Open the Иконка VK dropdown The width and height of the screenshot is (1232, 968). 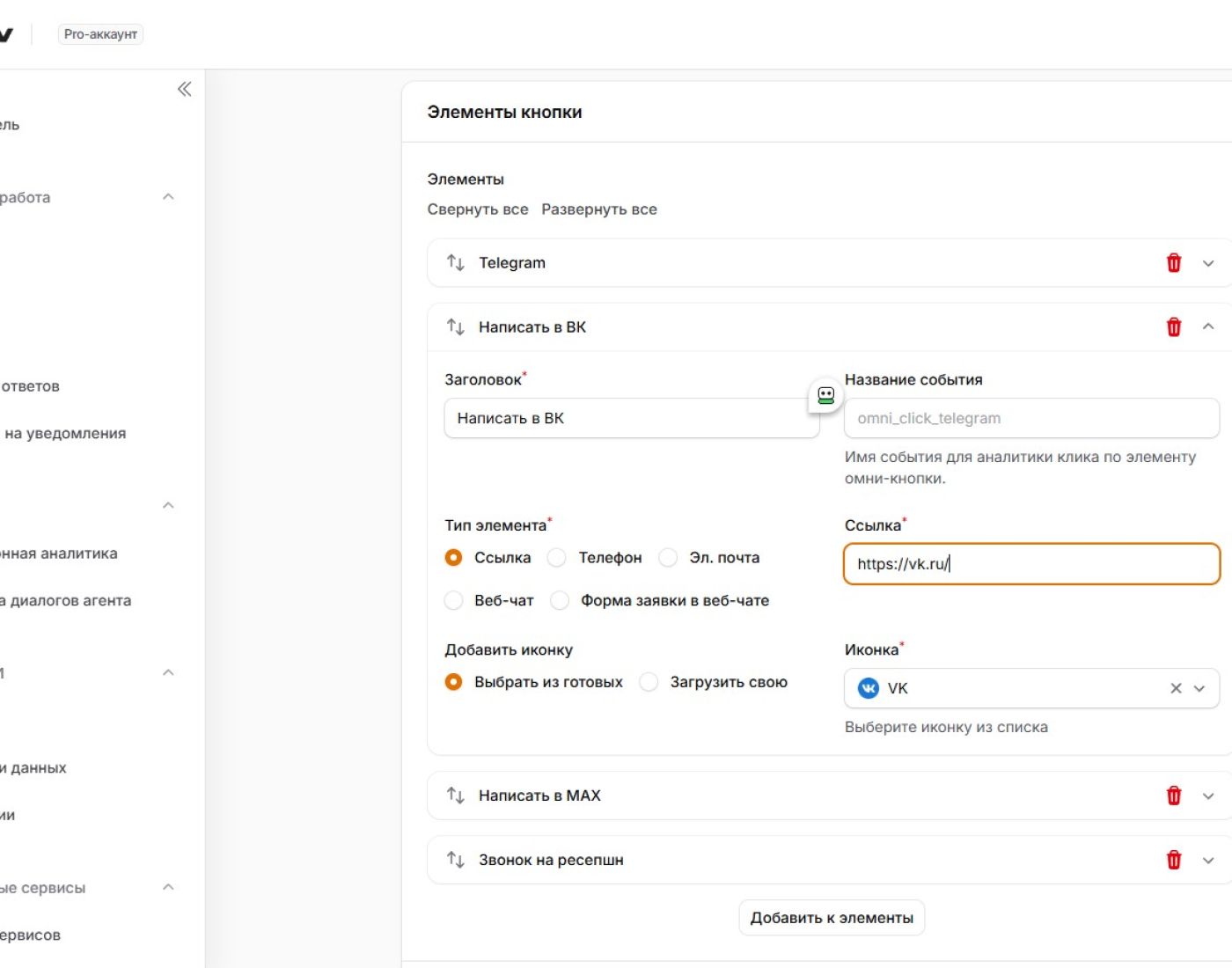[1199, 689]
